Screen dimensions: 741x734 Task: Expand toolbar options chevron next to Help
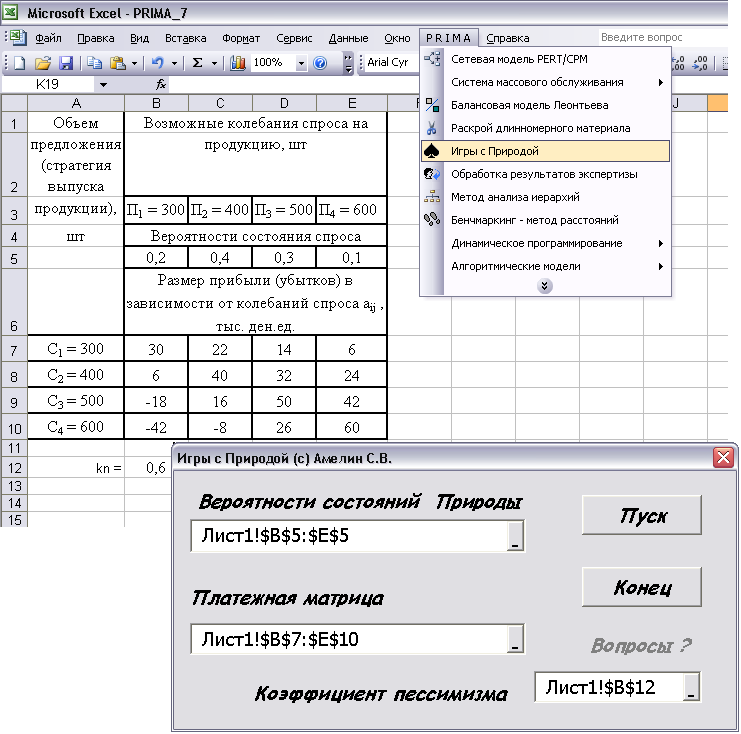pyautogui.click(x=348, y=63)
